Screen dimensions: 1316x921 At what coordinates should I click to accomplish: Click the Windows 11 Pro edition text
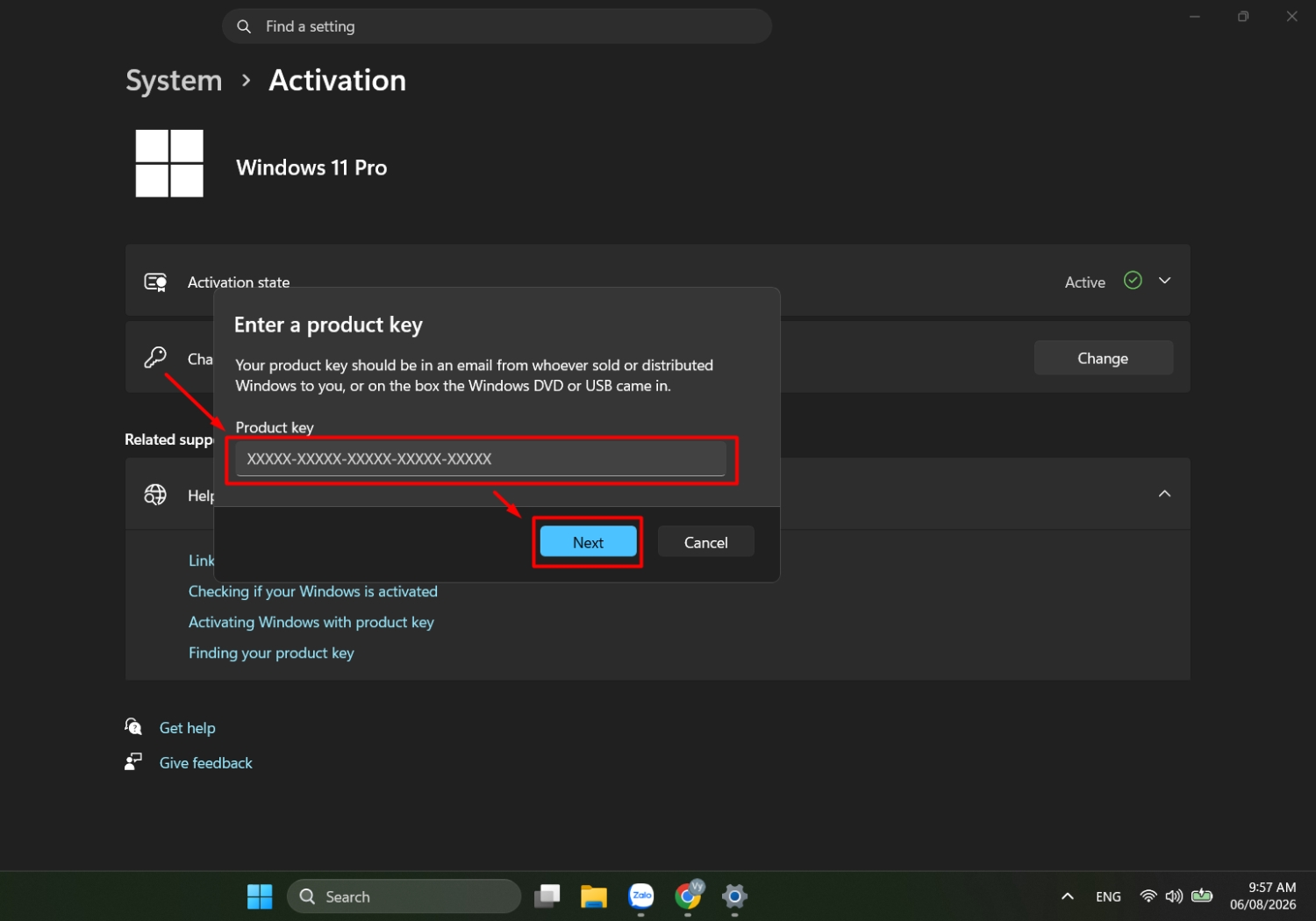pos(311,168)
